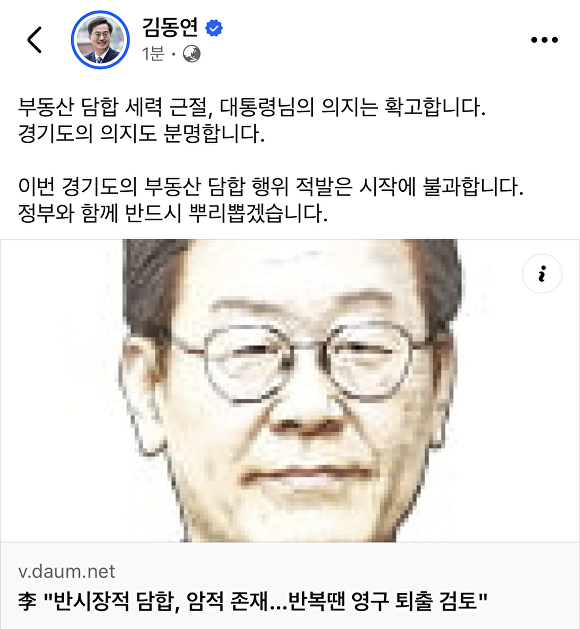Screen dimensions: 580x629
Task: Open the circular profile picture of 김동연
Action: (x=100, y=40)
